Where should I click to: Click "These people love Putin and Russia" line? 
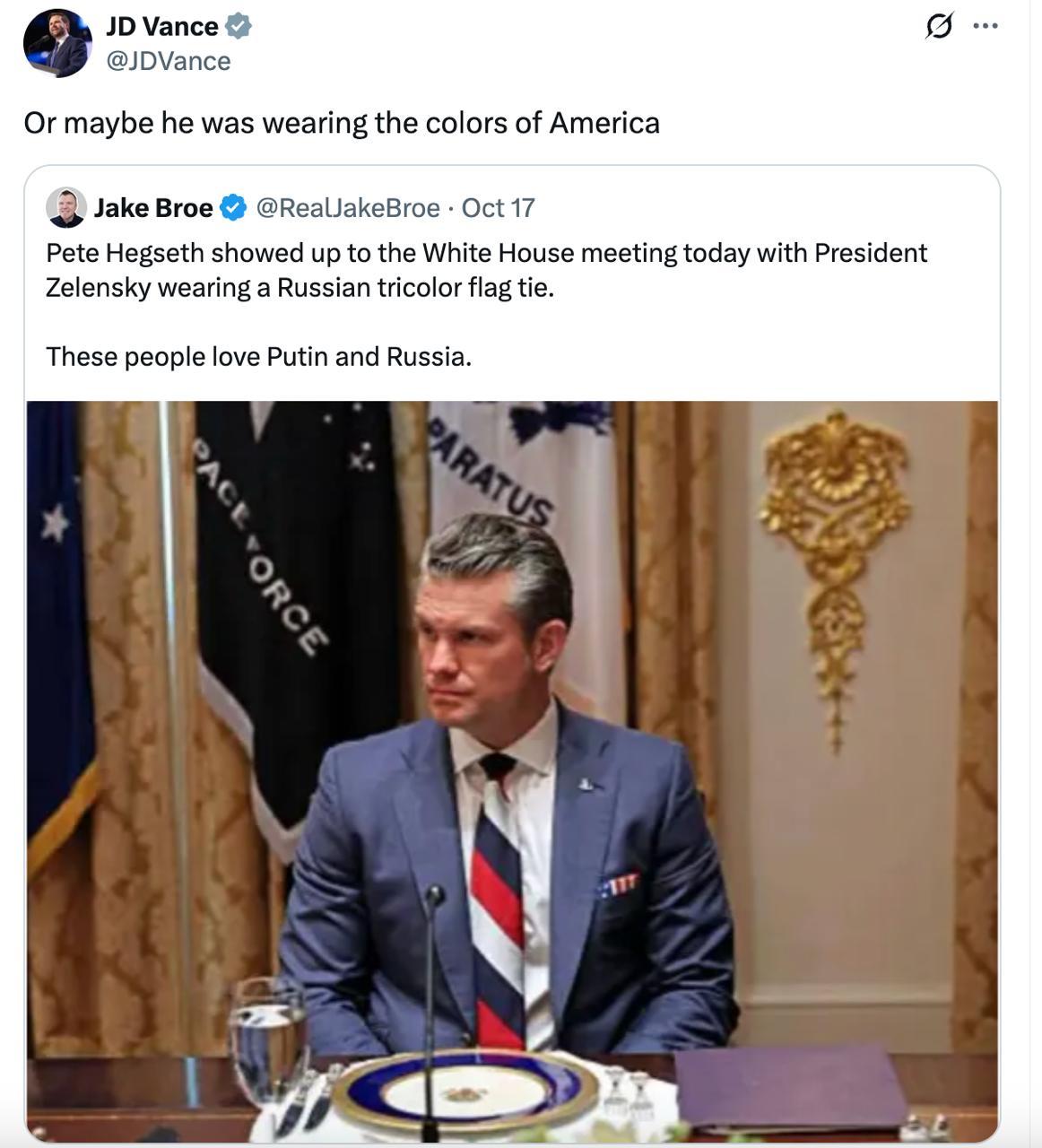tap(258, 357)
